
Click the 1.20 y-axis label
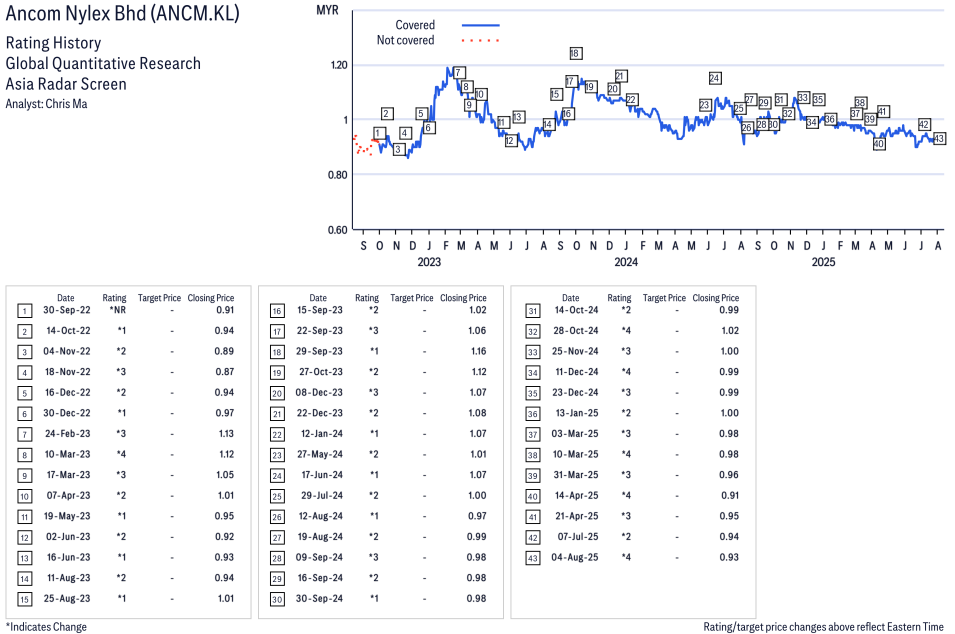click(x=339, y=65)
